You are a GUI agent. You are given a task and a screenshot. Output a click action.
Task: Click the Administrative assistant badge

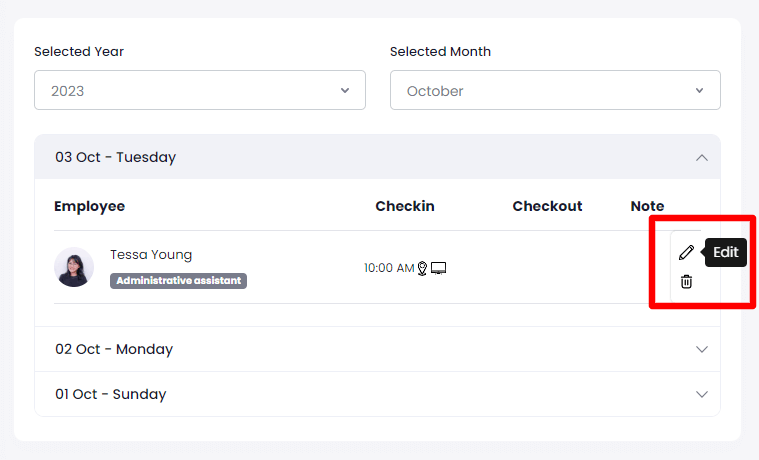178,281
